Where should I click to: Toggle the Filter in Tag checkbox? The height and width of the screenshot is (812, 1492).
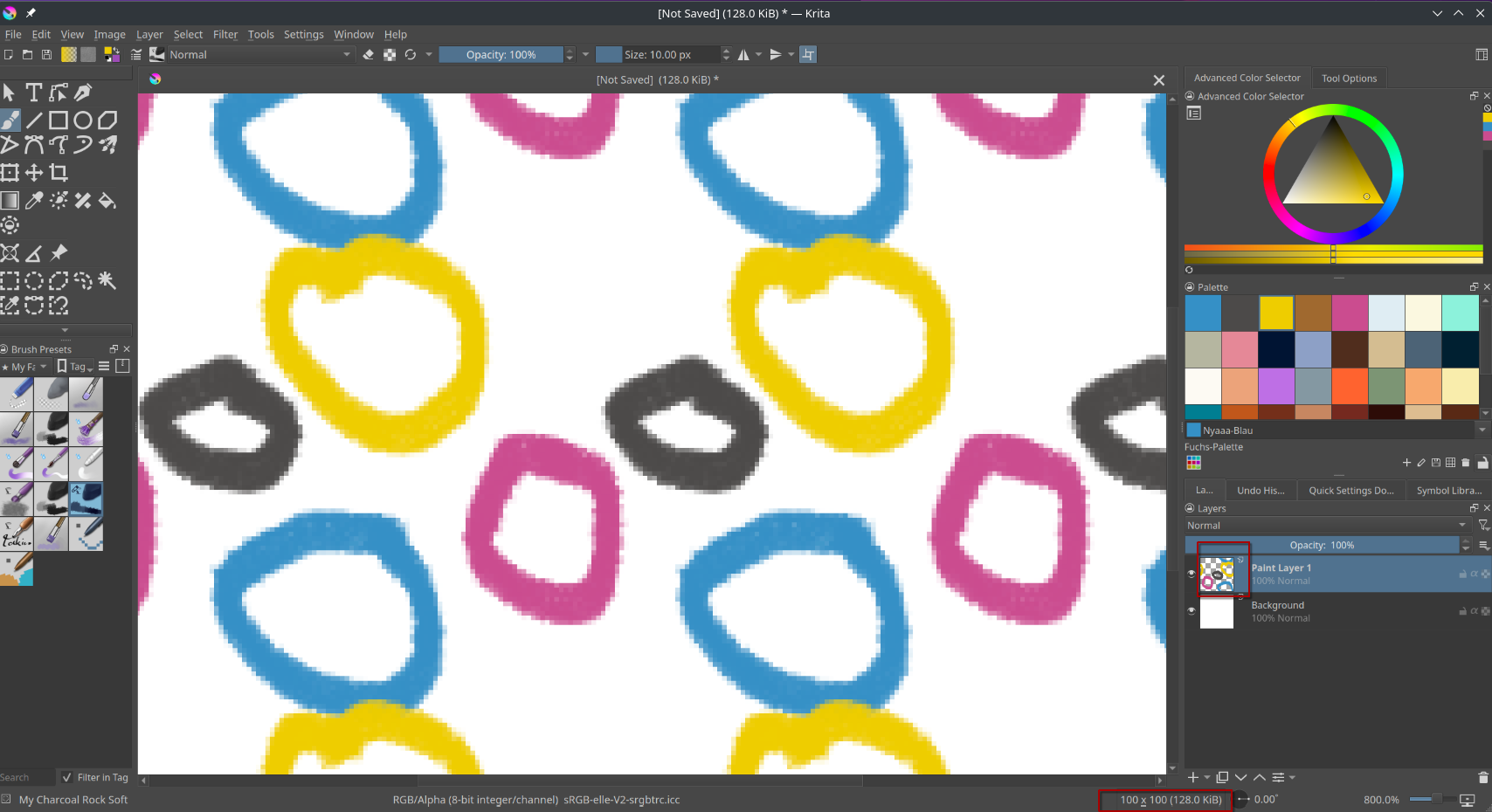[67, 777]
